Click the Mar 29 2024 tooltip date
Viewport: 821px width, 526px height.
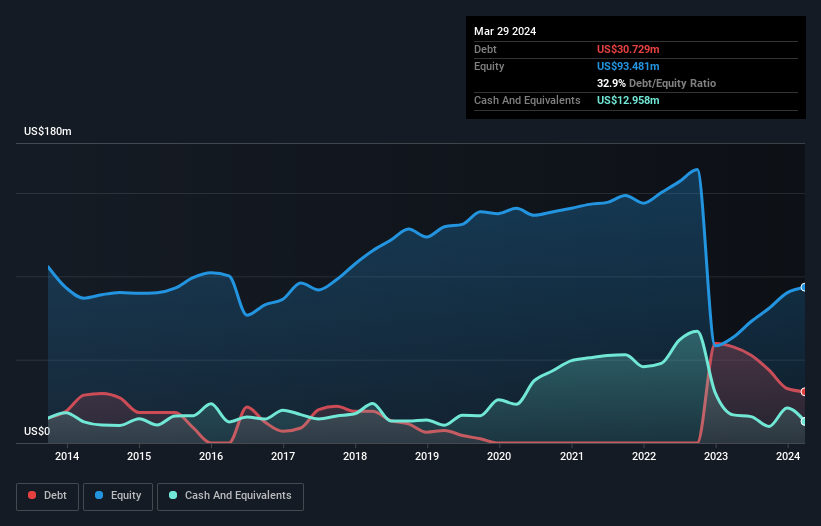(505, 31)
